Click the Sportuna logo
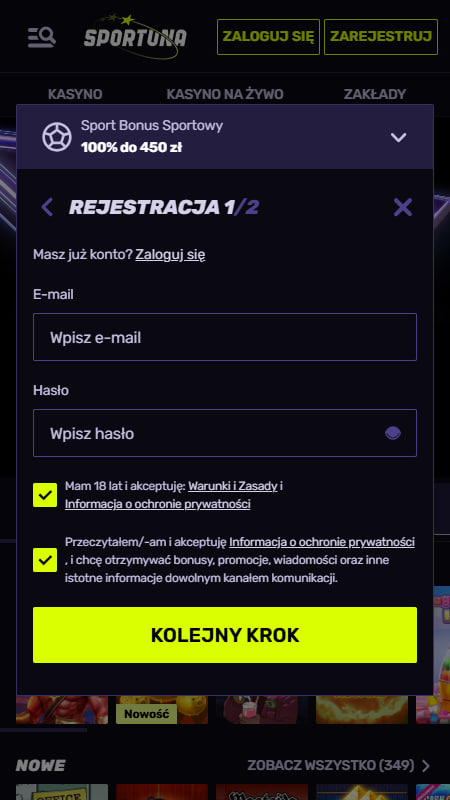Viewport: 450px width, 800px height. (x=135, y=36)
